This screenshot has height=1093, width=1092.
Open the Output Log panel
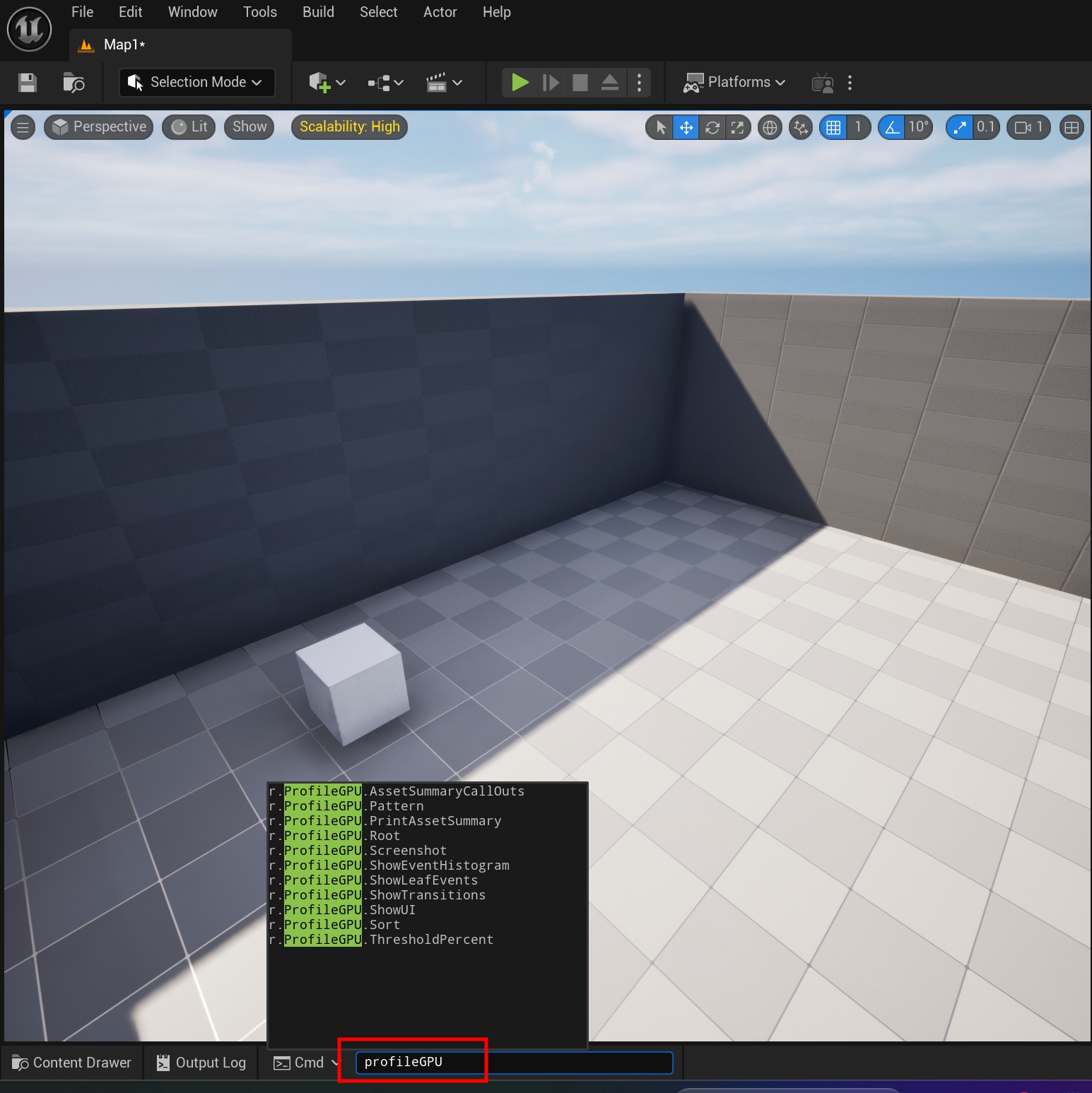[x=201, y=1063]
